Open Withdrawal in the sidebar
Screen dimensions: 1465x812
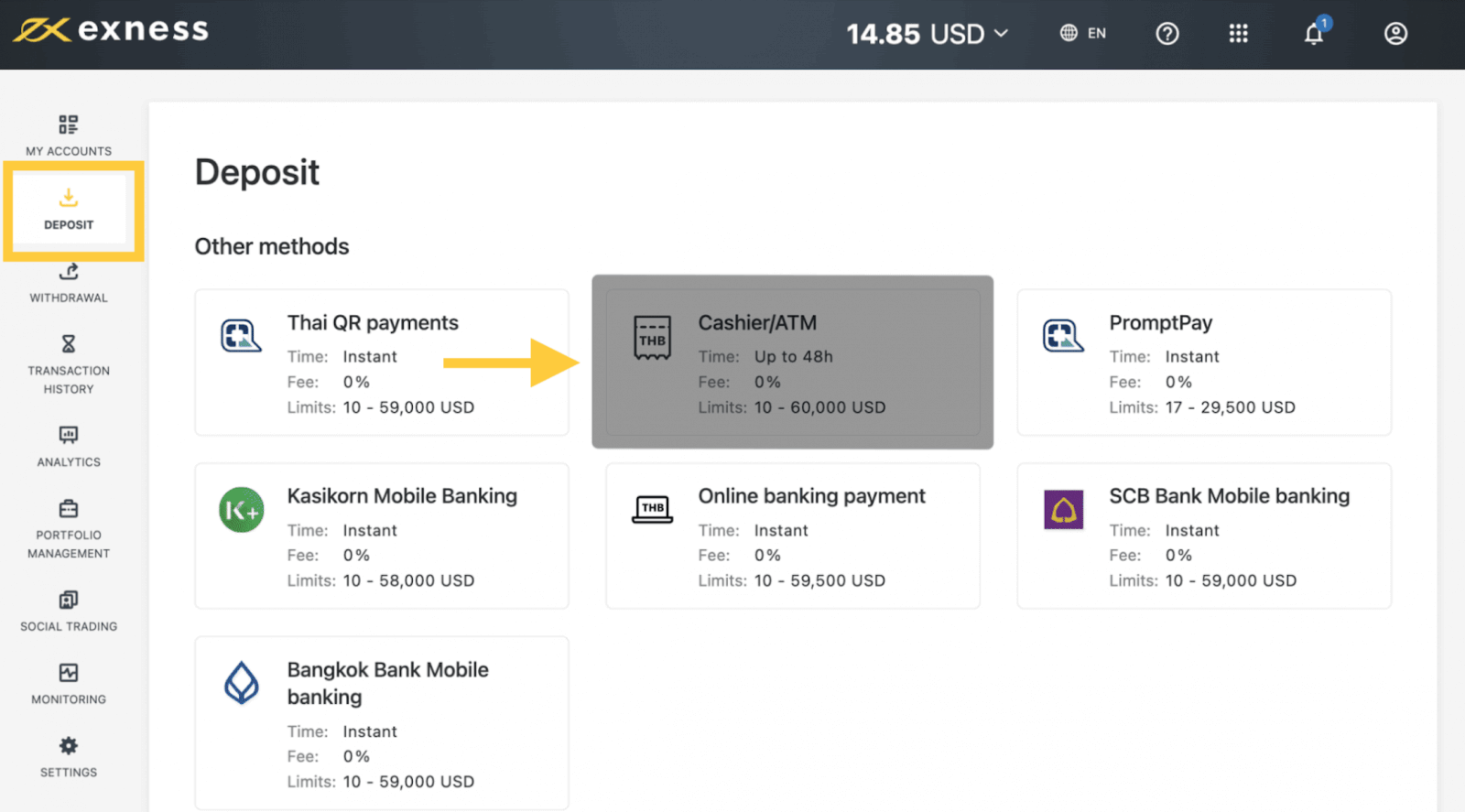[69, 283]
